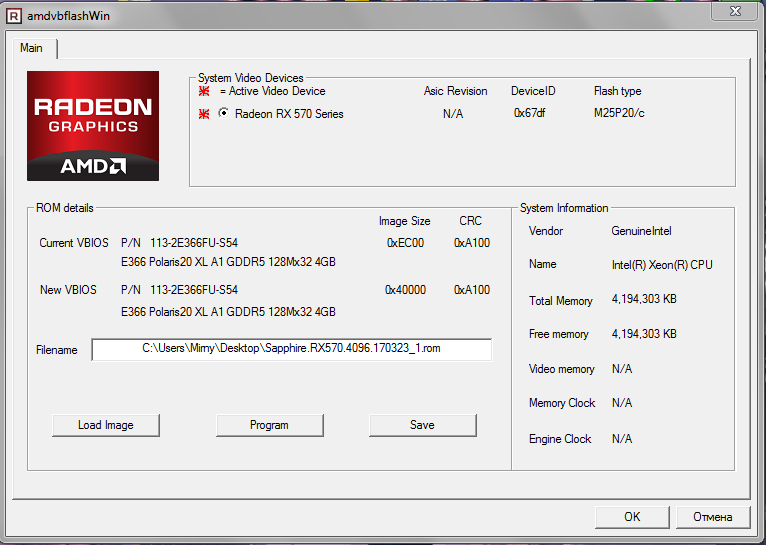
Task: Click the Current VBIOS image size 0xEC00
Action: (x=405, y=243)
